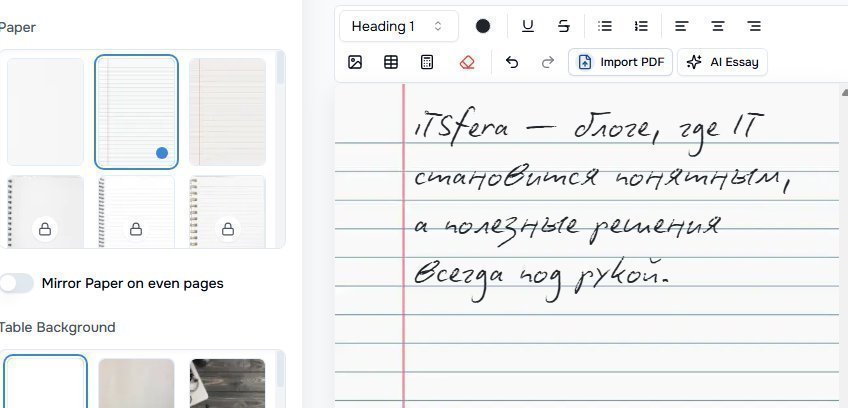
Task: Open the Heading 1 style dropdown
Action: tap(399, 26)
